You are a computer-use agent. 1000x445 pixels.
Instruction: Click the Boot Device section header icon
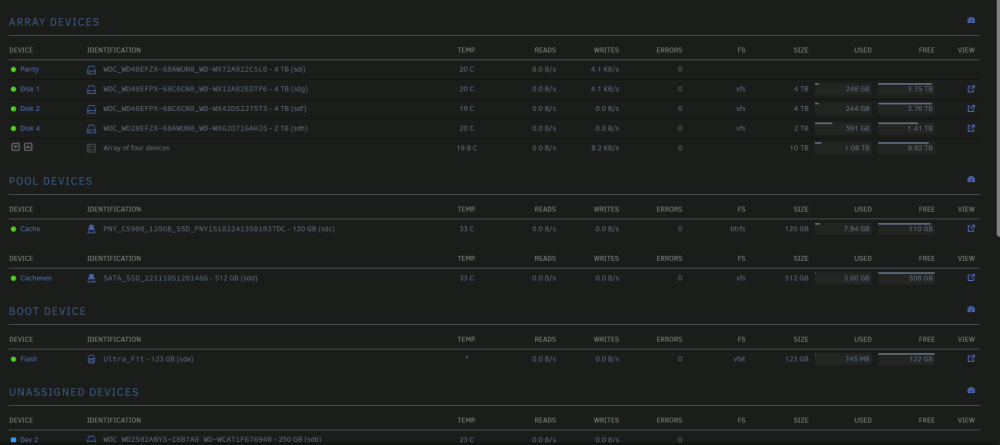[x=971, y=310]
